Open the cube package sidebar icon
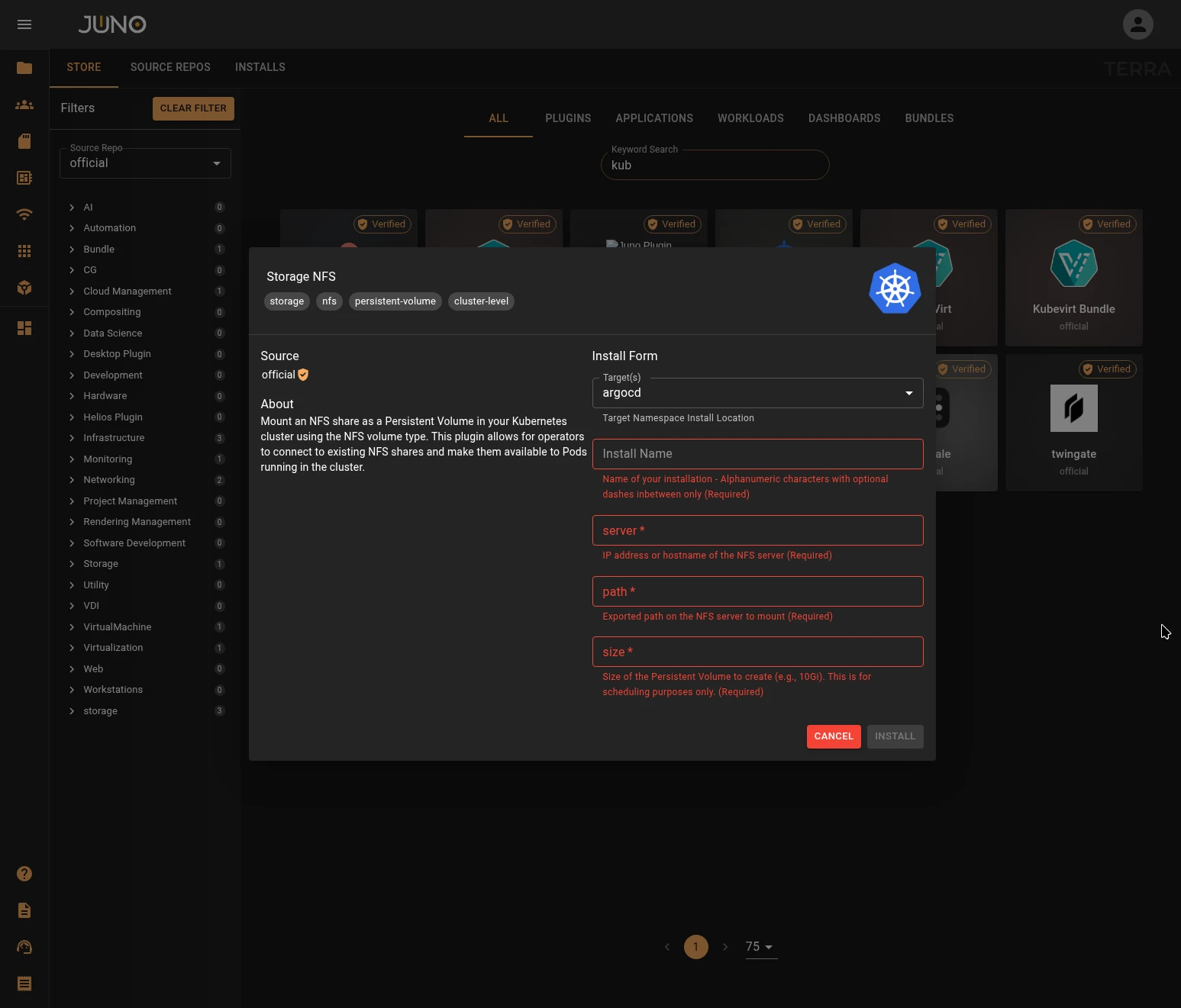Image resolution: width=1181 pixels, height=1008 pixels. [24, 288]
